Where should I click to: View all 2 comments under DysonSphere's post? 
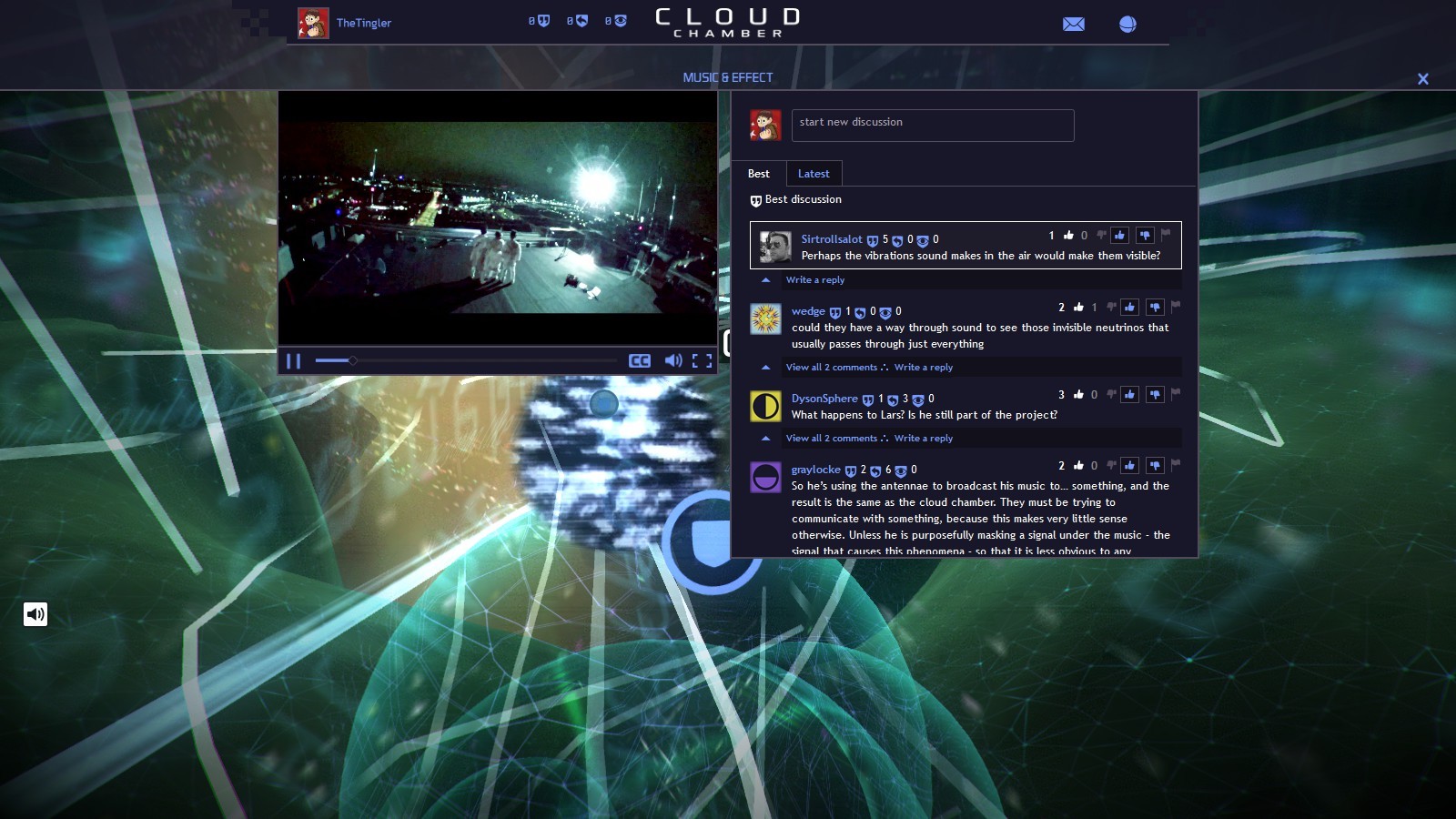[x=832, y=439]
